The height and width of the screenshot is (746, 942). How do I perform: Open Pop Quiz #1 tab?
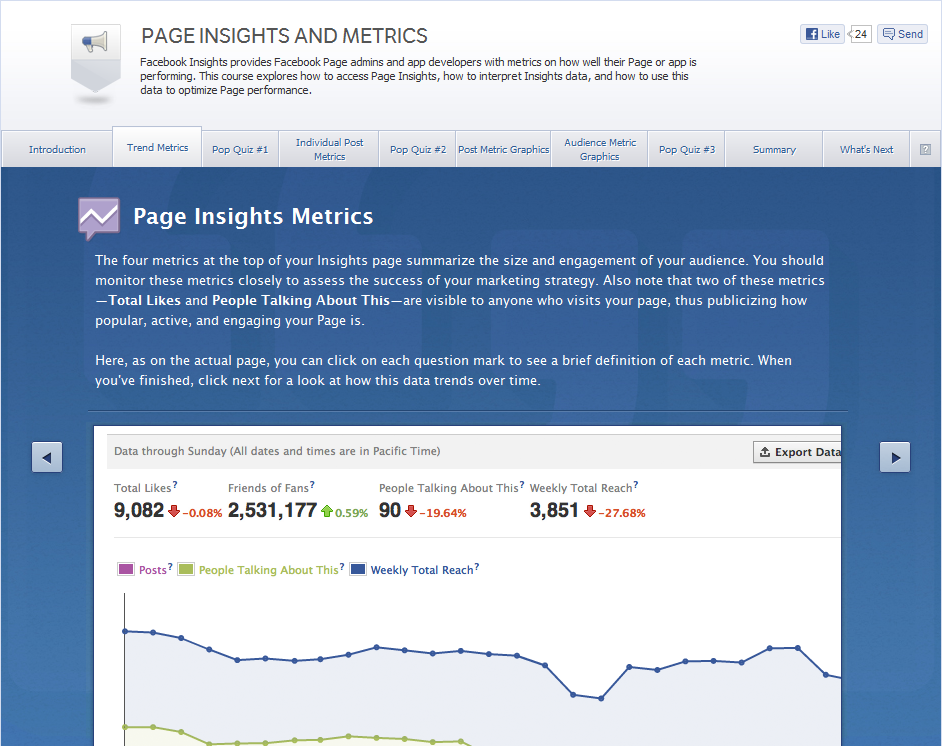point(240,149)
